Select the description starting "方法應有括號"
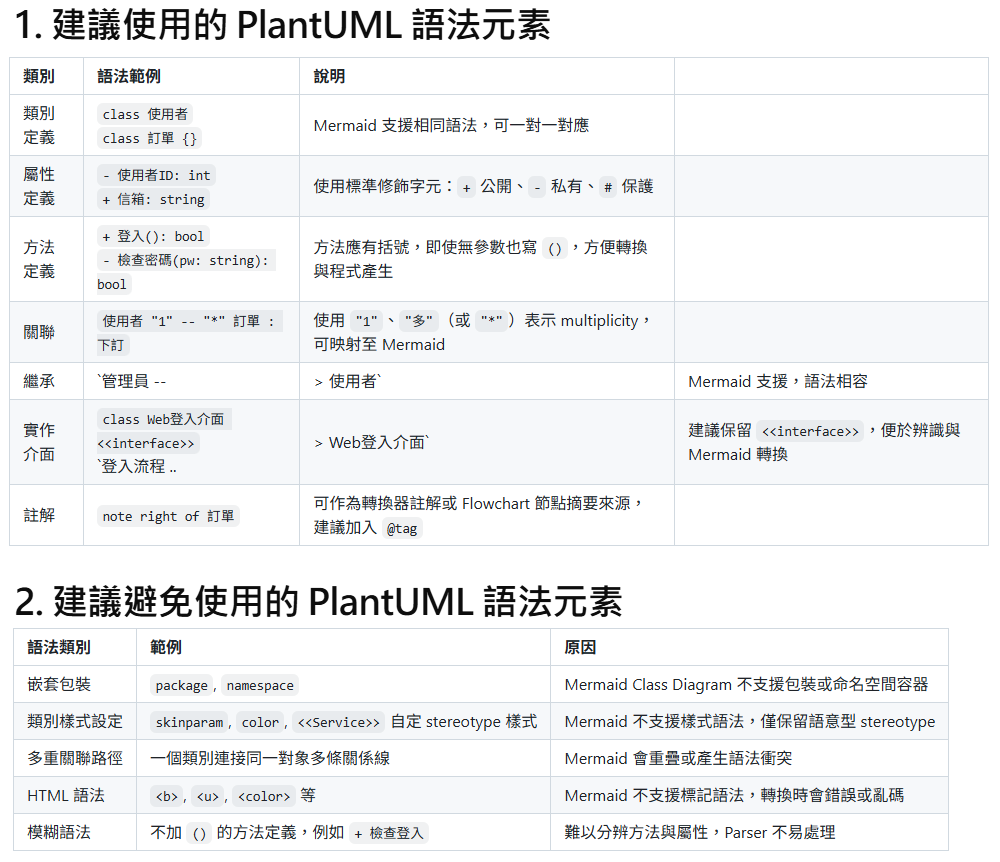Viewport: 1000px width, 862px height. [x=481, y=259]
